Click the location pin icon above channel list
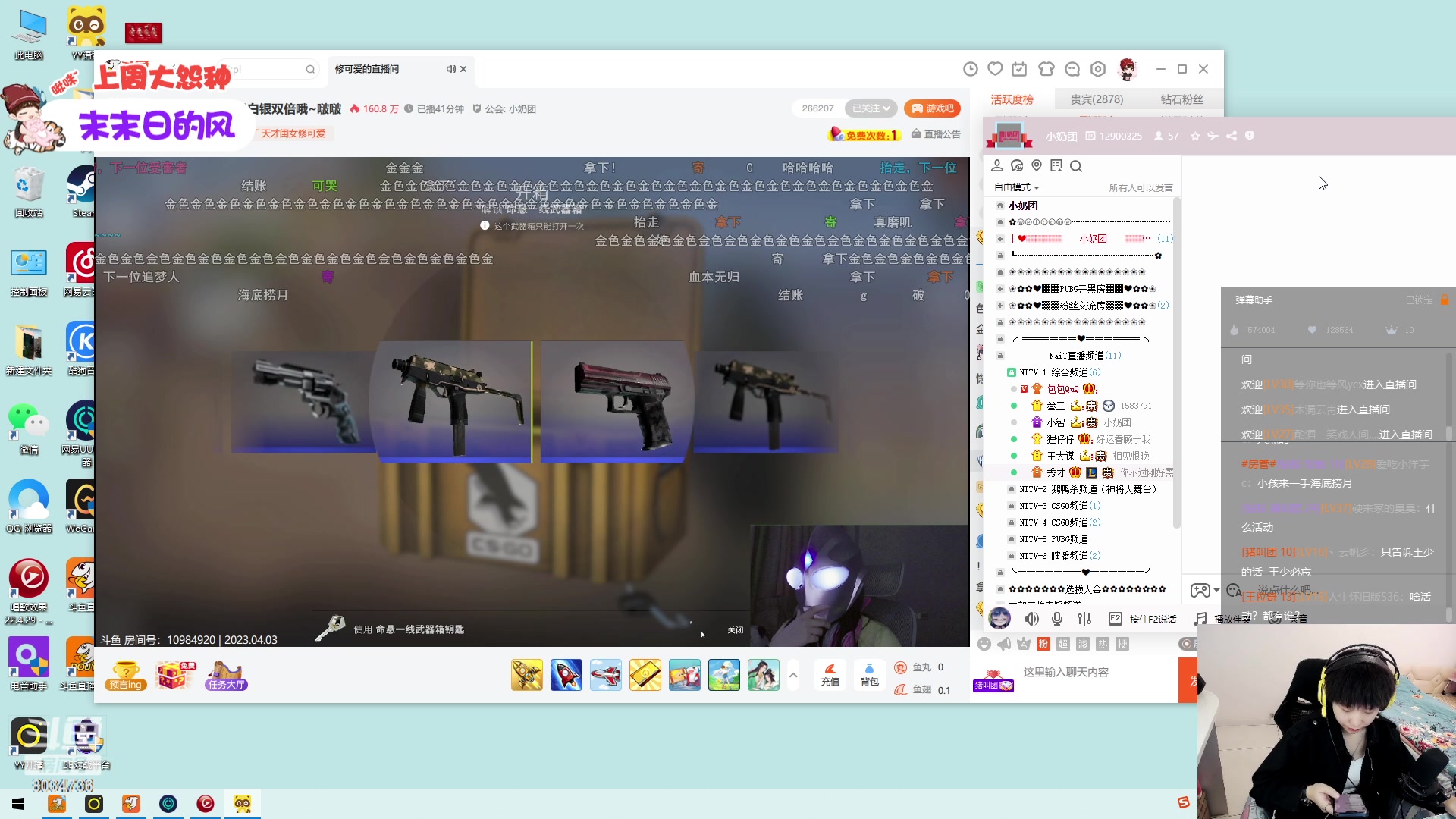This screenshot has width=1456, height=819. 1037,165
